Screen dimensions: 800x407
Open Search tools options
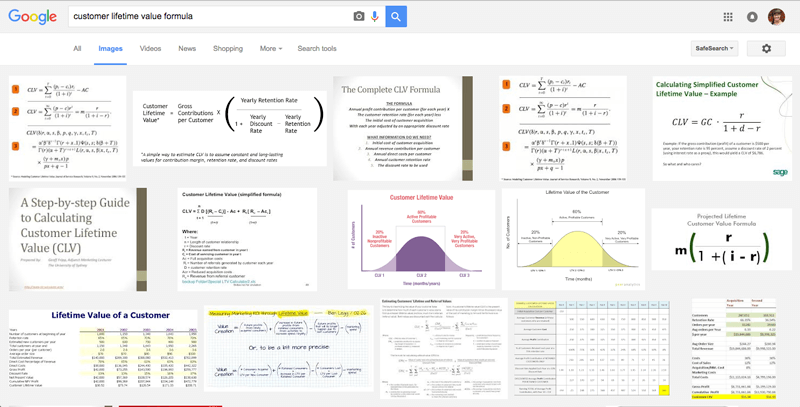pos(317,48)
